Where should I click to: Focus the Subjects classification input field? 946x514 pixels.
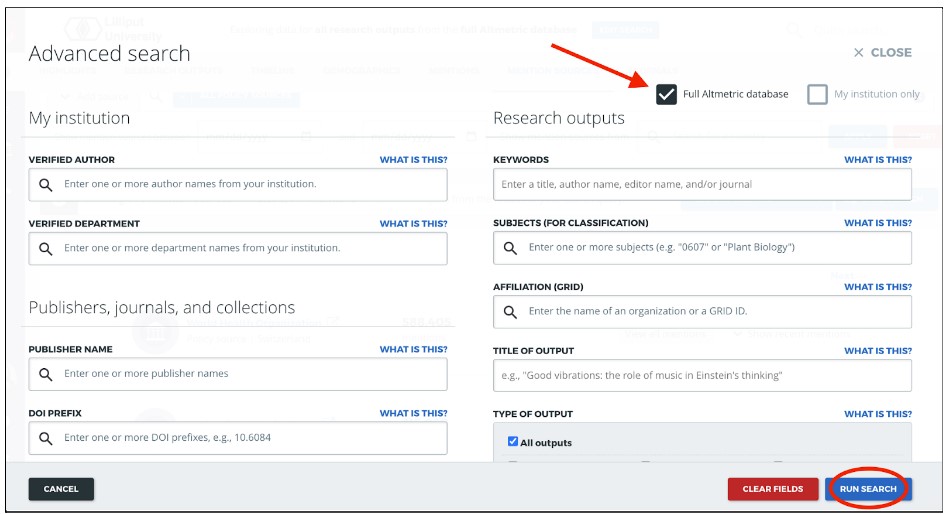[702, 248]
